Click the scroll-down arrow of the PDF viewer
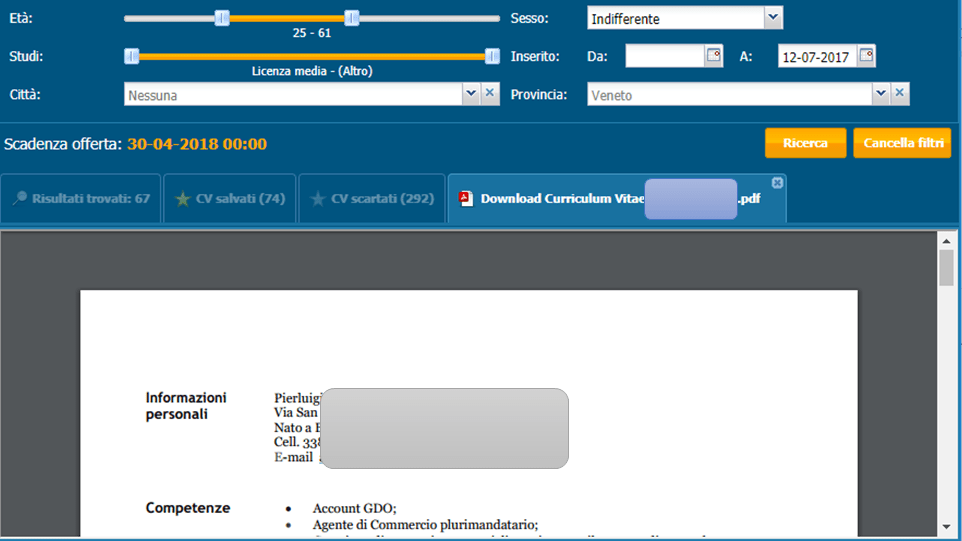962x541 pixels. 945,527
